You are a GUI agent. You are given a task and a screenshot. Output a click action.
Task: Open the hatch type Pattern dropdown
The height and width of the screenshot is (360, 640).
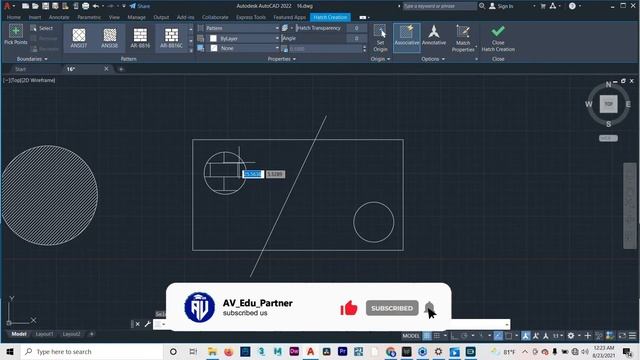click(242, 28)
